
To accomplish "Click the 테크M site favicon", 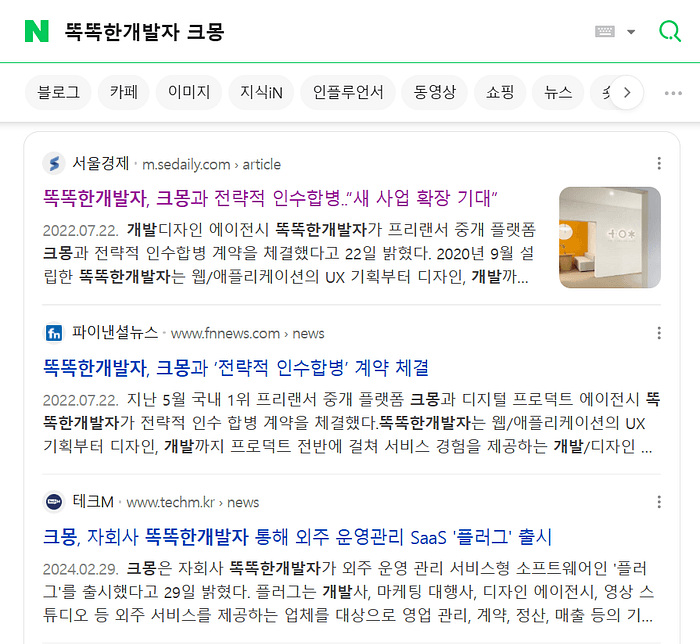I will coord(54,502).
